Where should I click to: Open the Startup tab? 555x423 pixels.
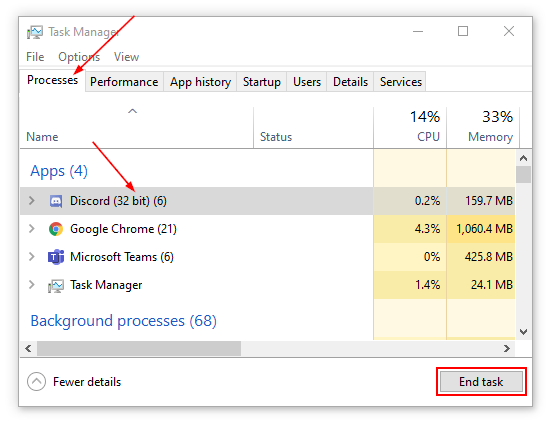point(262,82)
